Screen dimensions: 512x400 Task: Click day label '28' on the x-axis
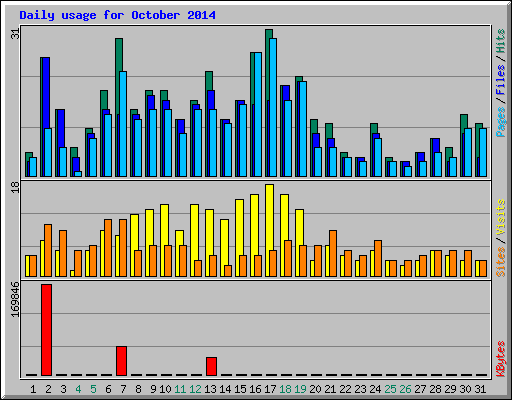click(435, 389)
